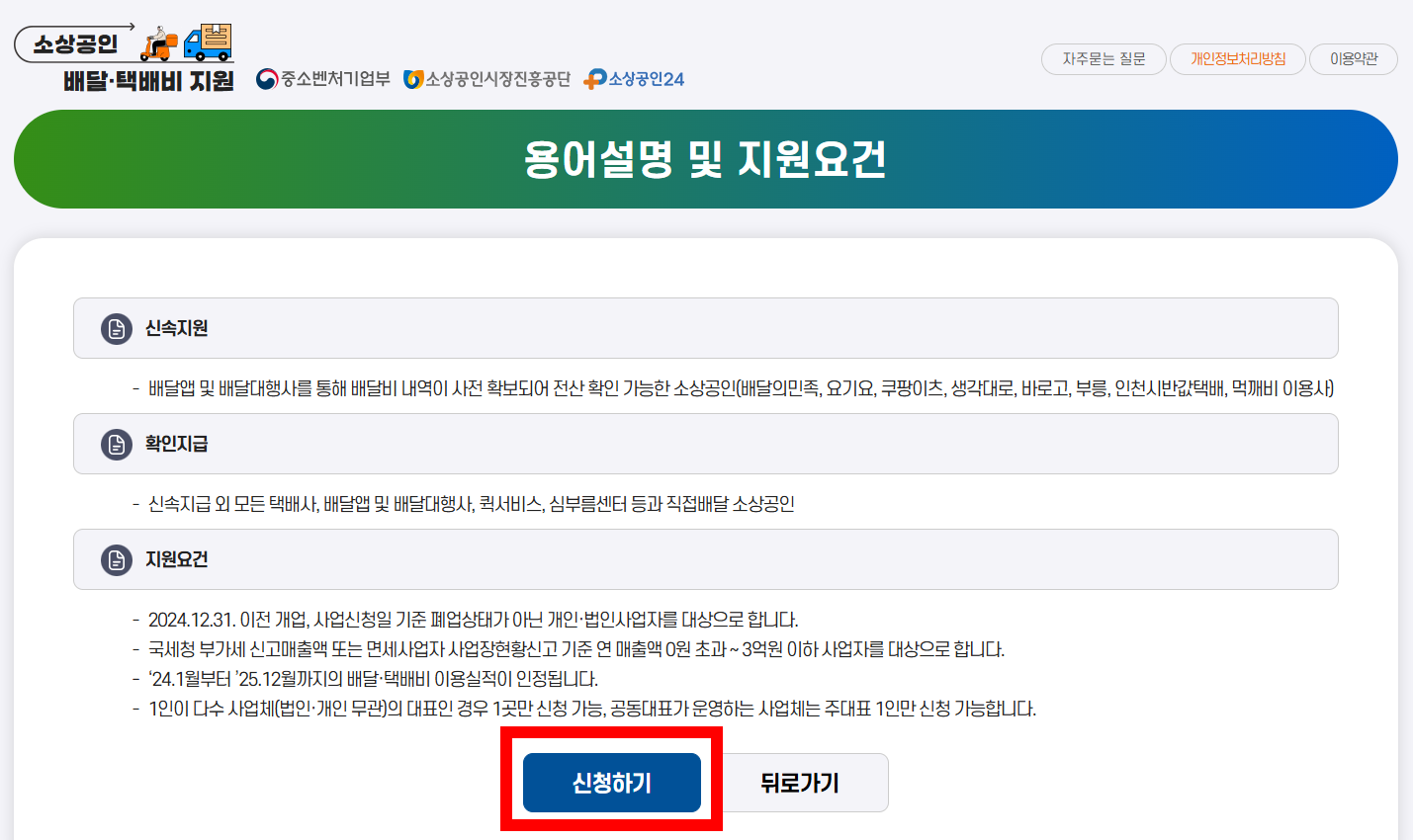Open 이용약관 page

pyautogui.click(x=1354, y=59)
